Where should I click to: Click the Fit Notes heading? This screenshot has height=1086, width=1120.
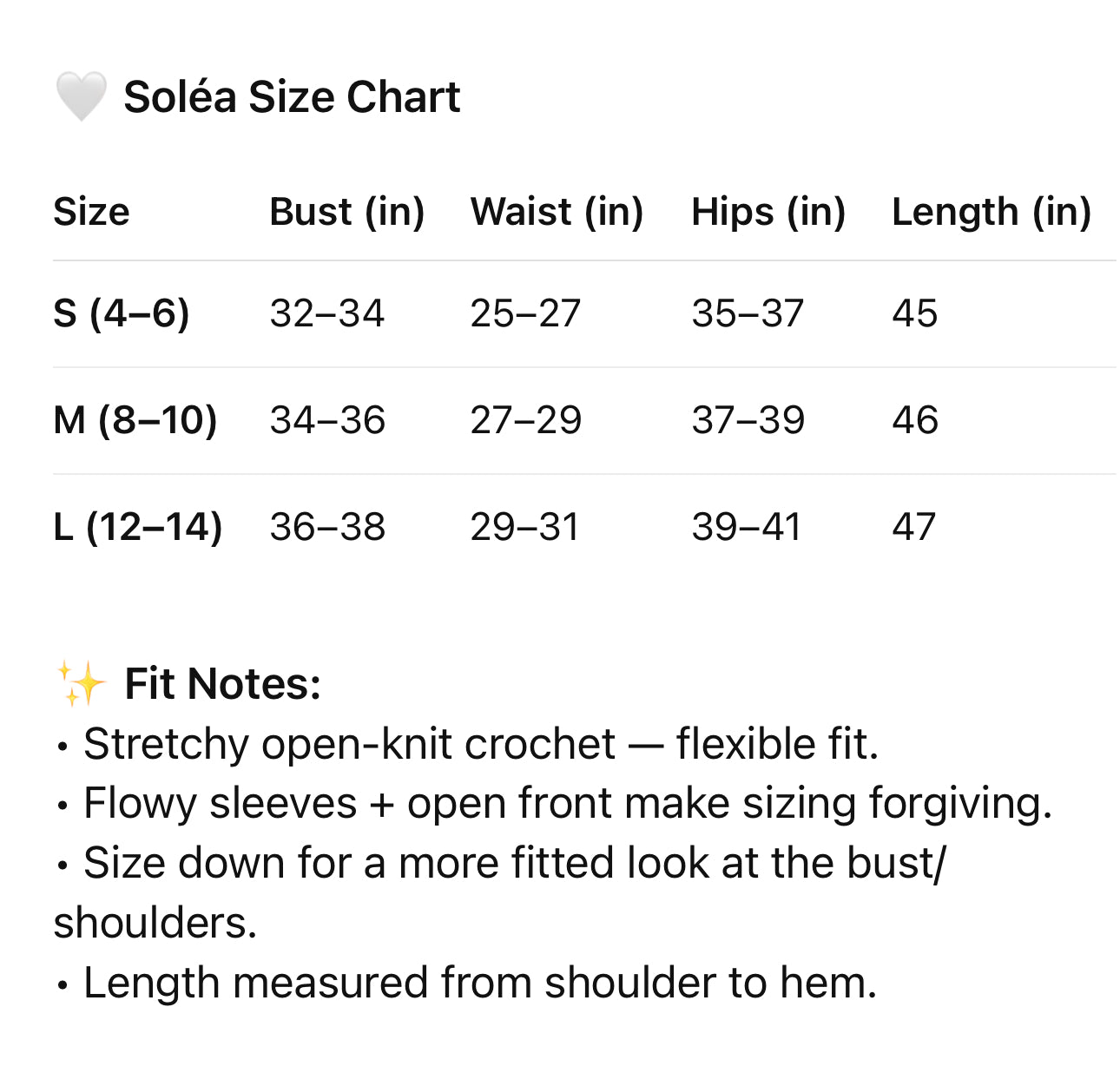tap(222, 684)
